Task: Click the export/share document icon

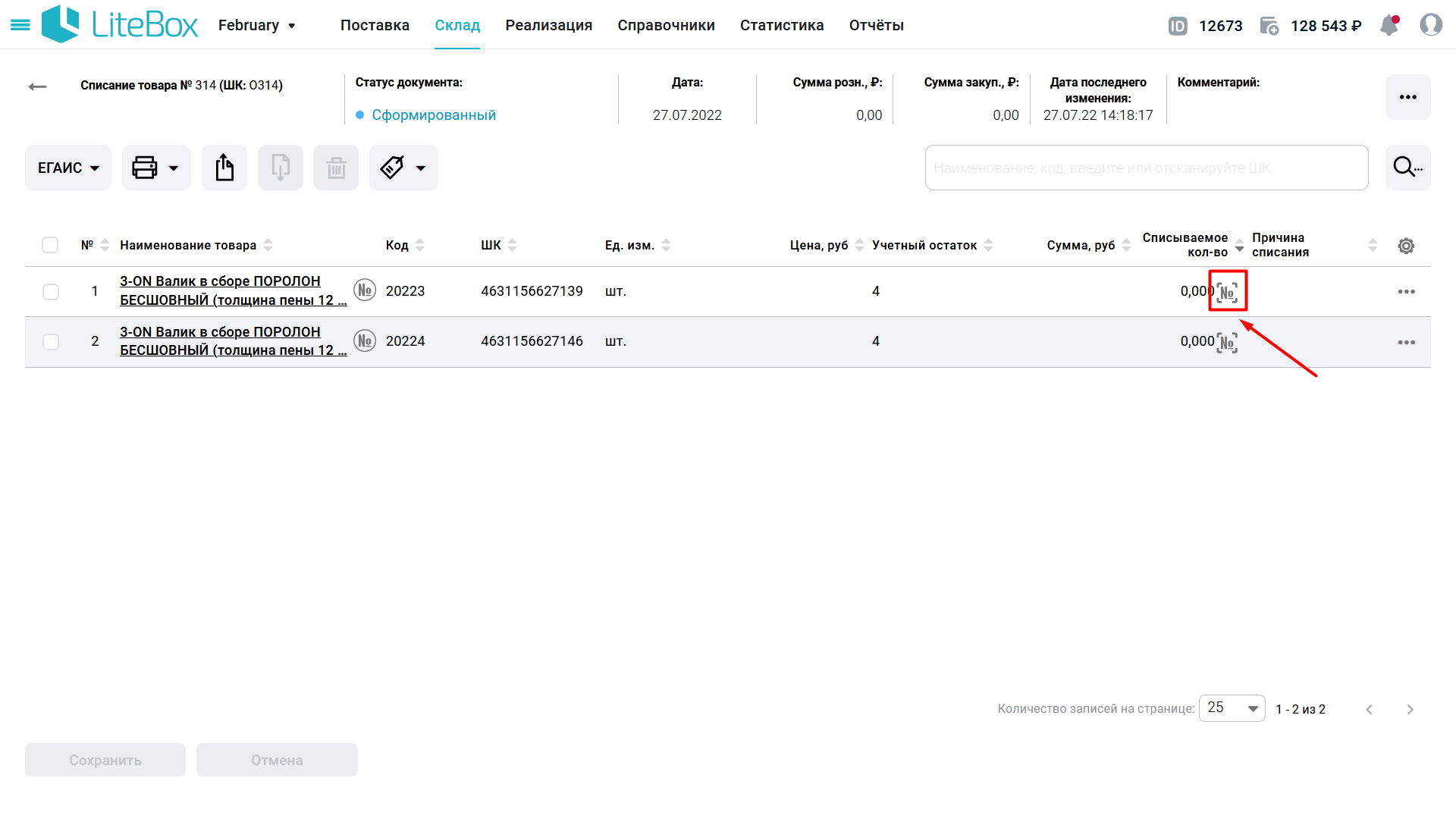Action: click(224, 168)
